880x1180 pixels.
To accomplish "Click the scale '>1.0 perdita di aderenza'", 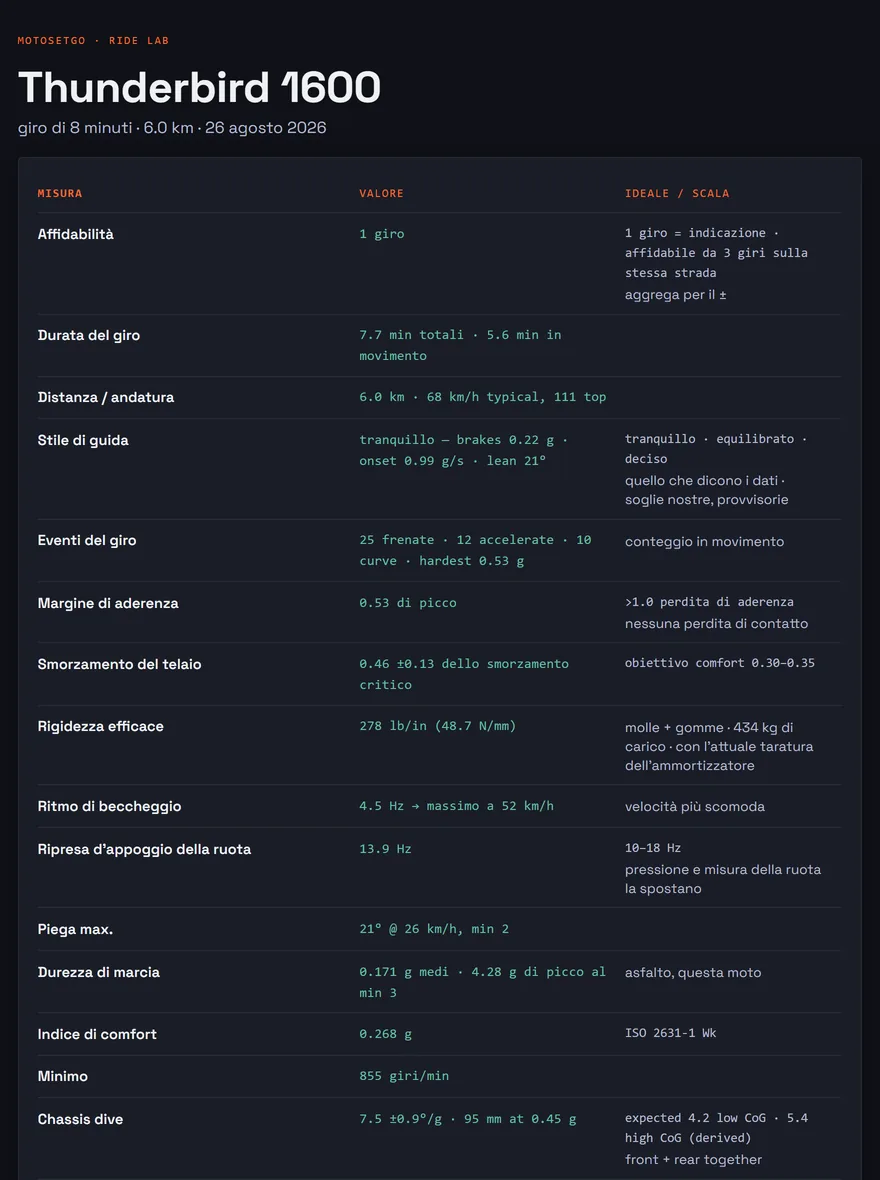I will pos(709,602).
